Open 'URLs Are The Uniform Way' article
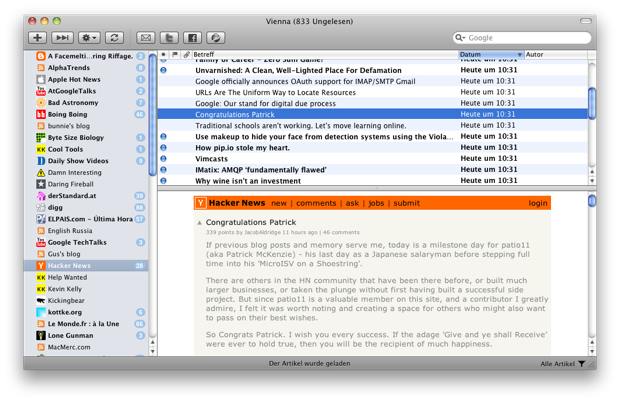This screenshot has width=620, height=402. tap(372, 92)
